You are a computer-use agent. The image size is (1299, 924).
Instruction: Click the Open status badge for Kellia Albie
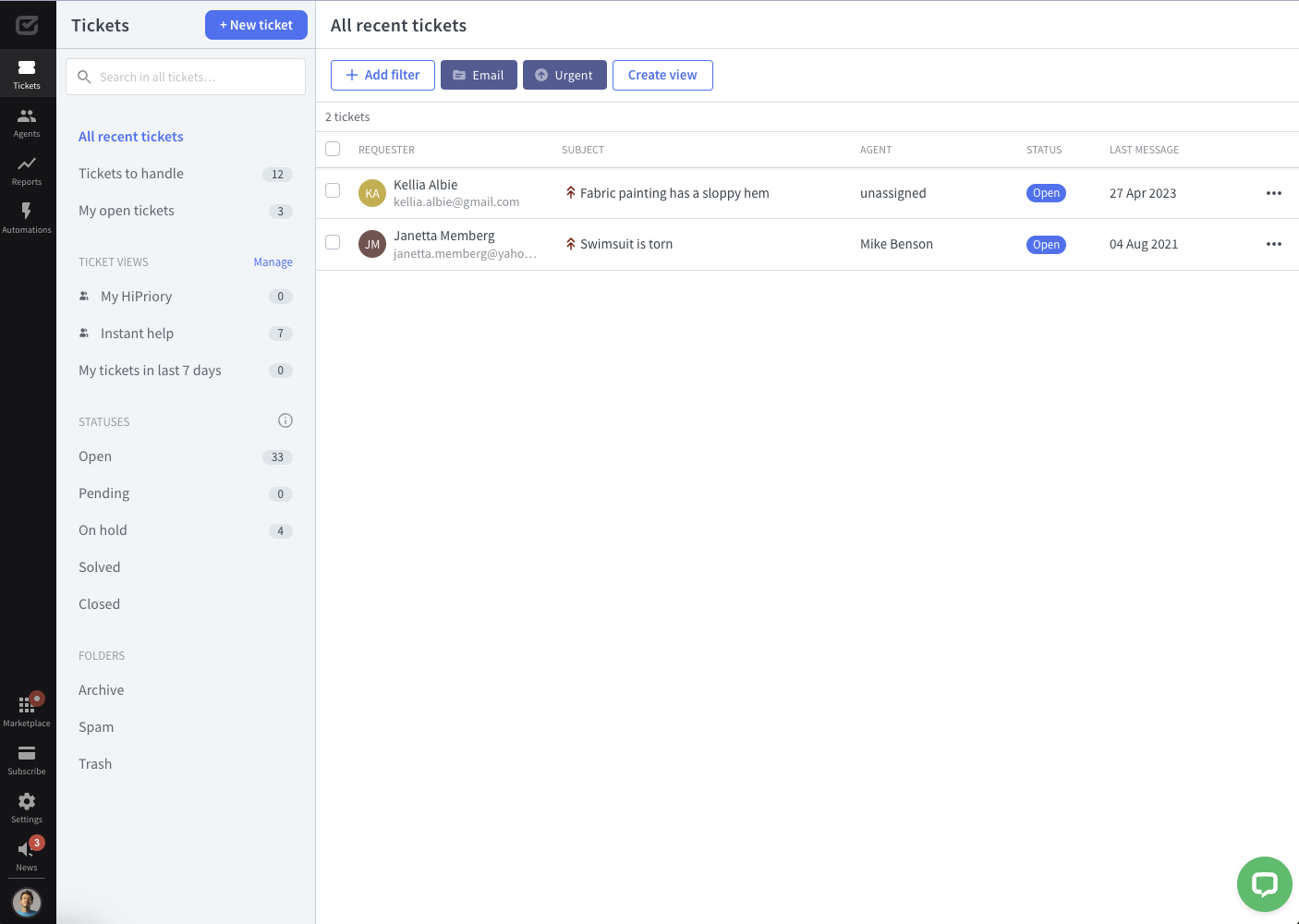tap(1046, 193)
